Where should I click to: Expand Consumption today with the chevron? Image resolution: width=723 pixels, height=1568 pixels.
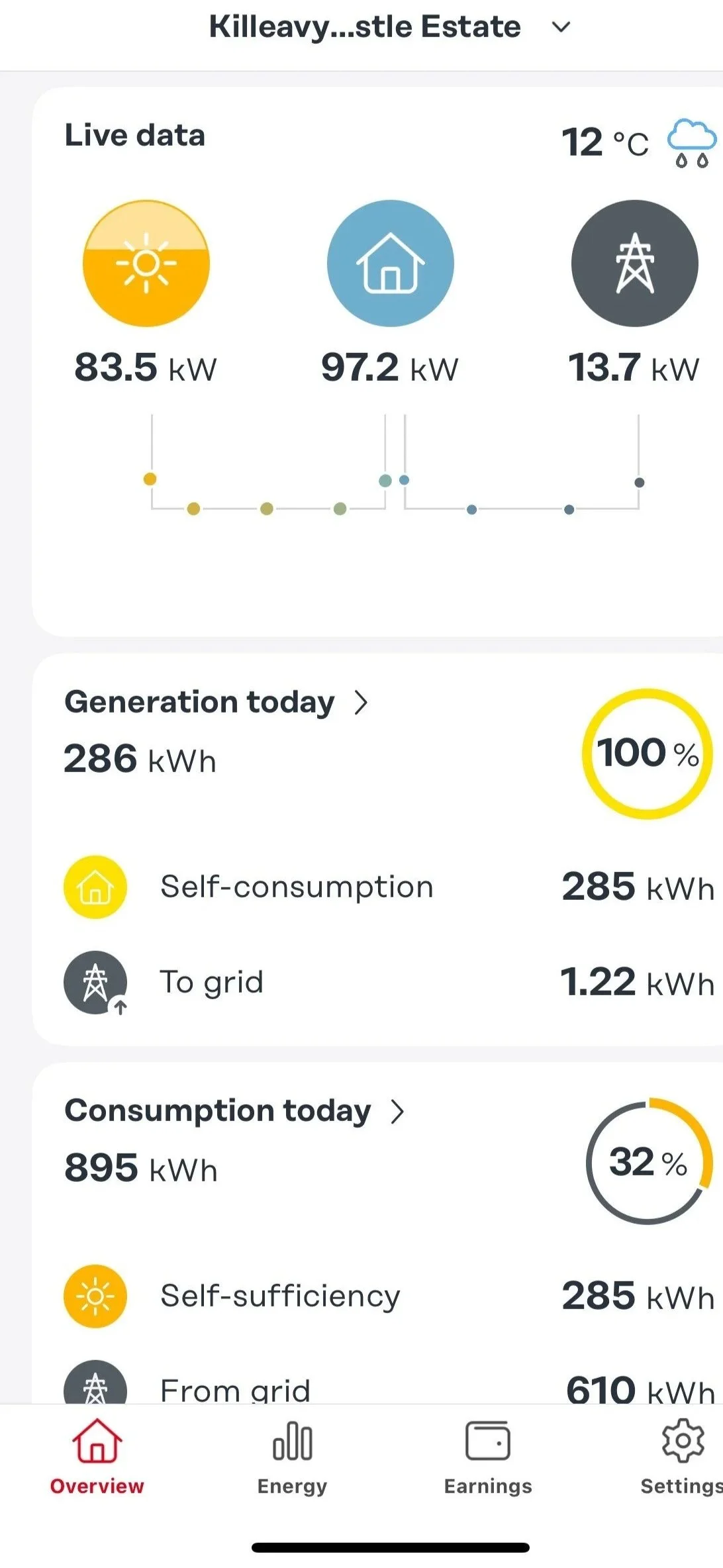point(397,1112)
